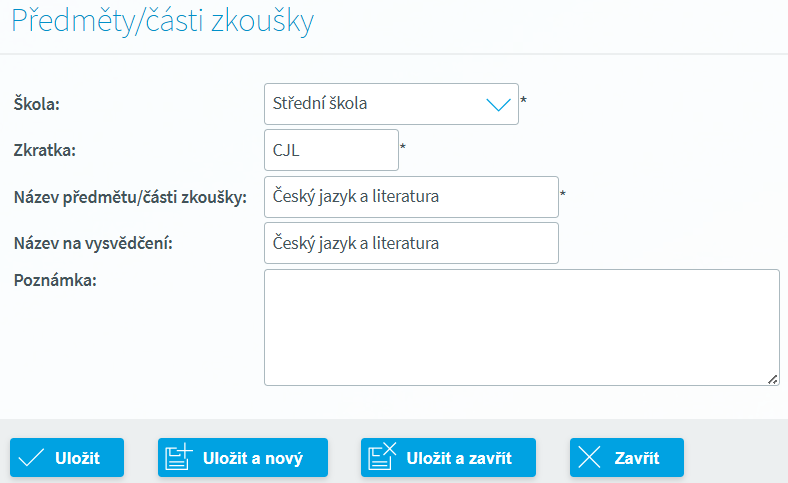
Task: Click the X icon on Zavřít
Action: click(589, 457)
